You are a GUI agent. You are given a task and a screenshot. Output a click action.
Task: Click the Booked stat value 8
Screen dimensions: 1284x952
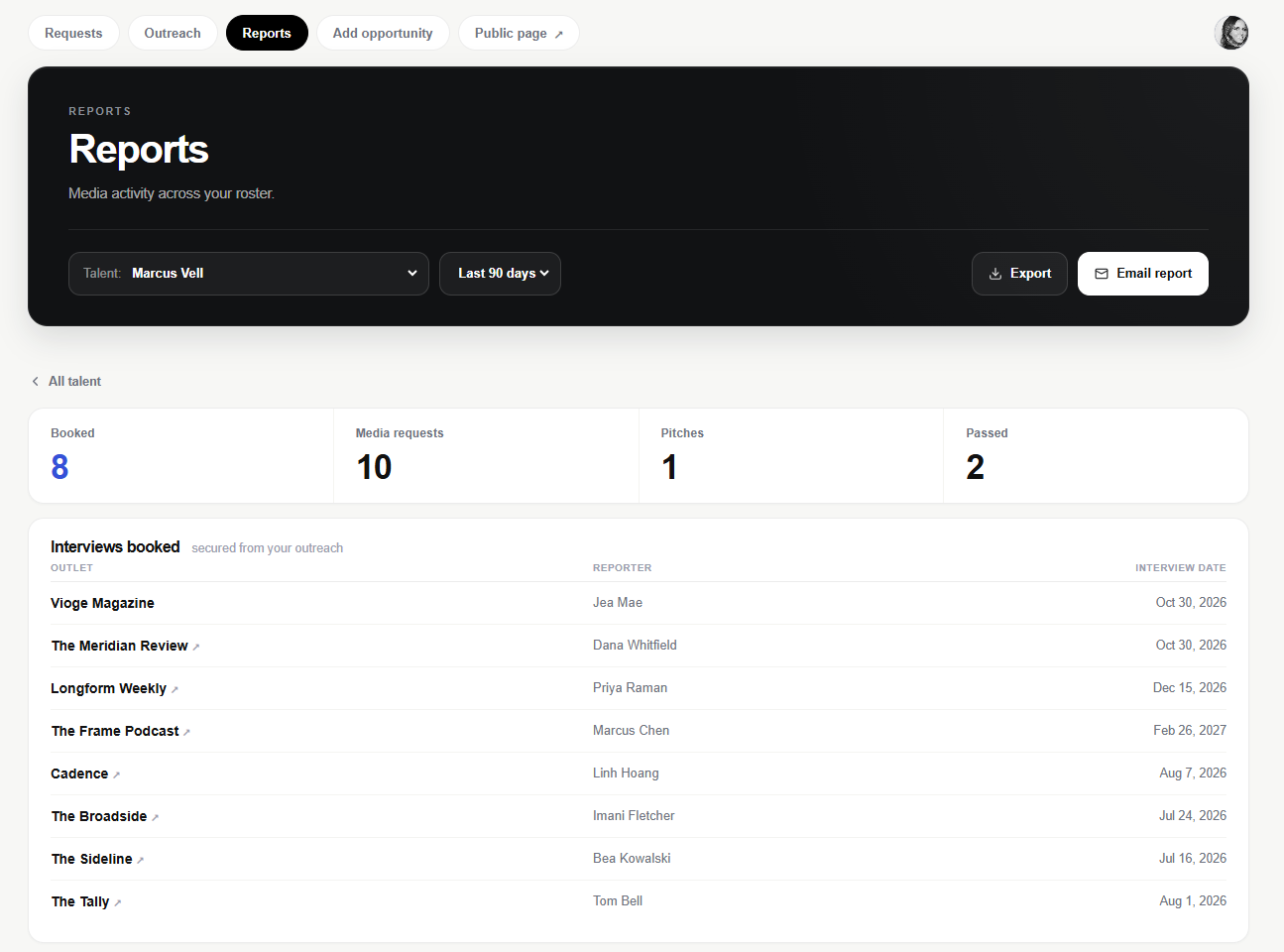tap(59, 467)
